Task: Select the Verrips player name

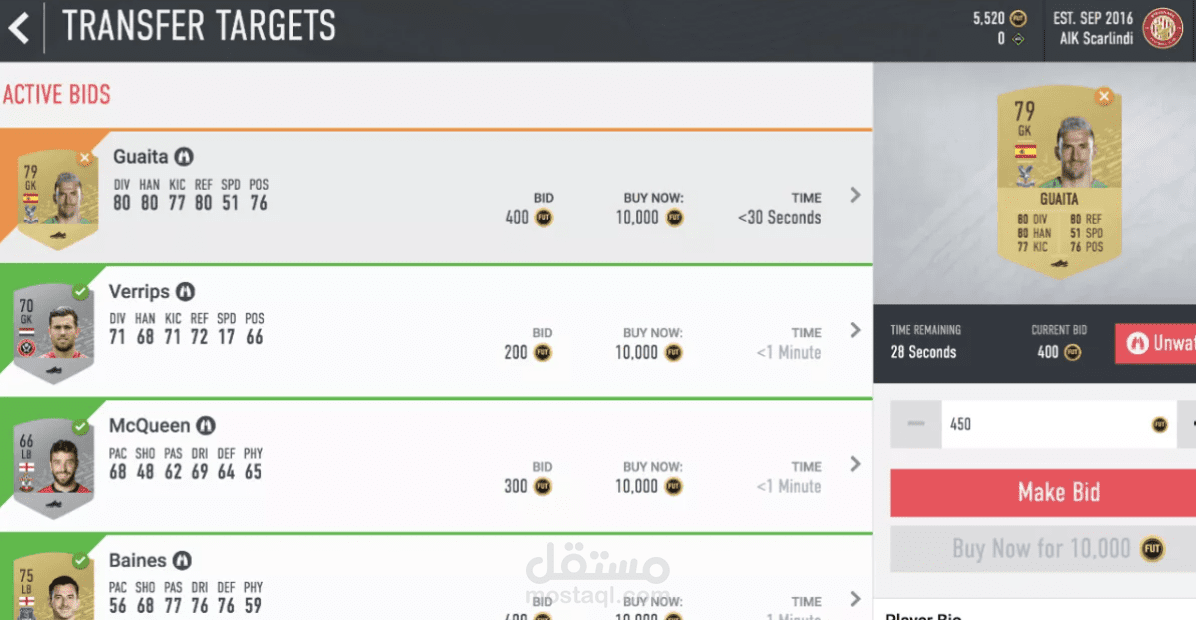Action: click(x=138, y=292)
